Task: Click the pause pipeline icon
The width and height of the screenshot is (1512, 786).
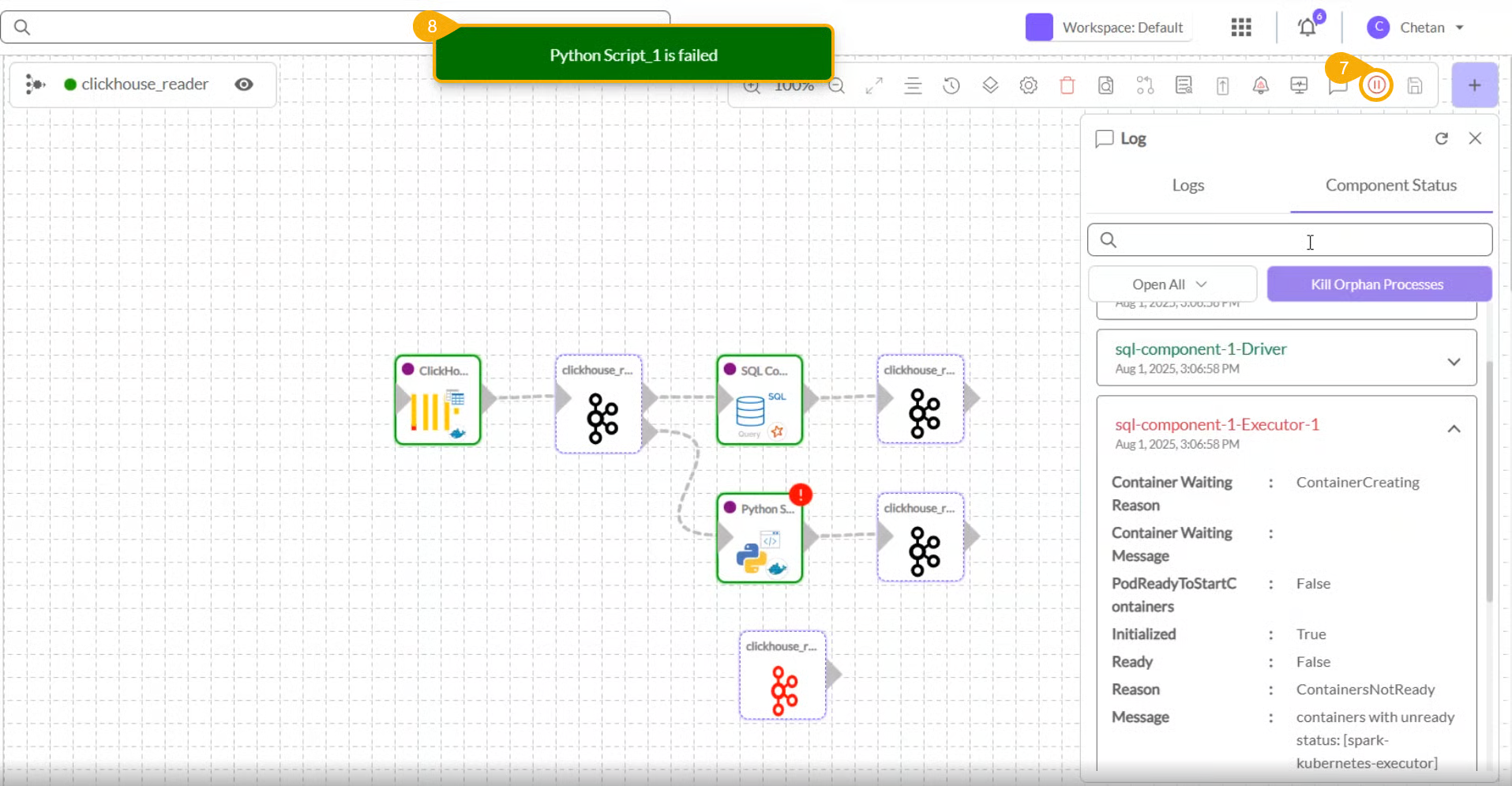Action: coord(1376,85)
